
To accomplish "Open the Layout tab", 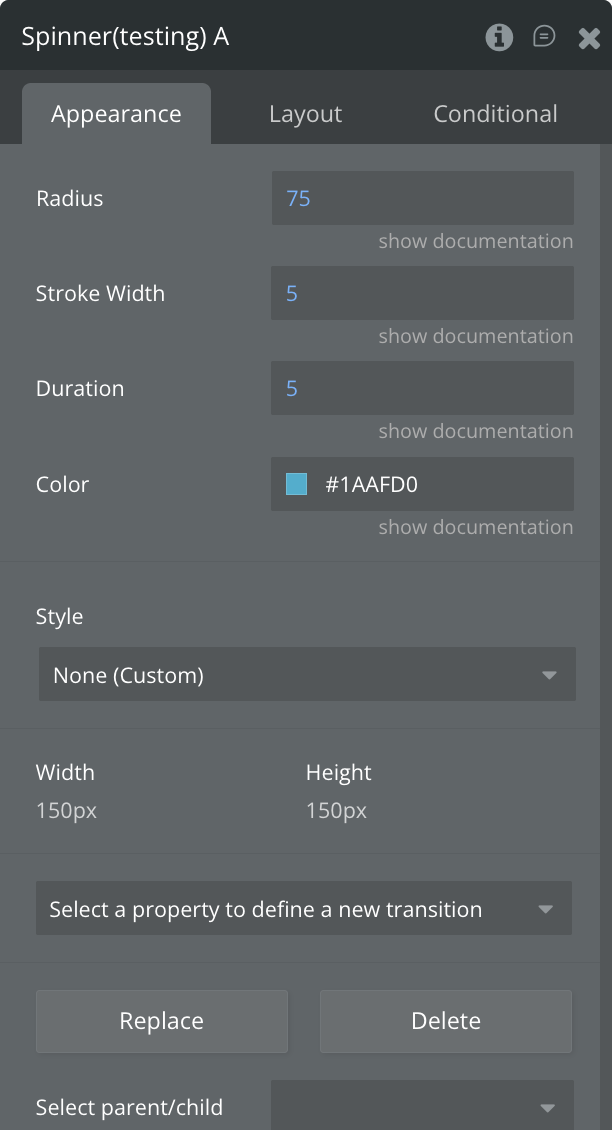I will click(305, 114).
